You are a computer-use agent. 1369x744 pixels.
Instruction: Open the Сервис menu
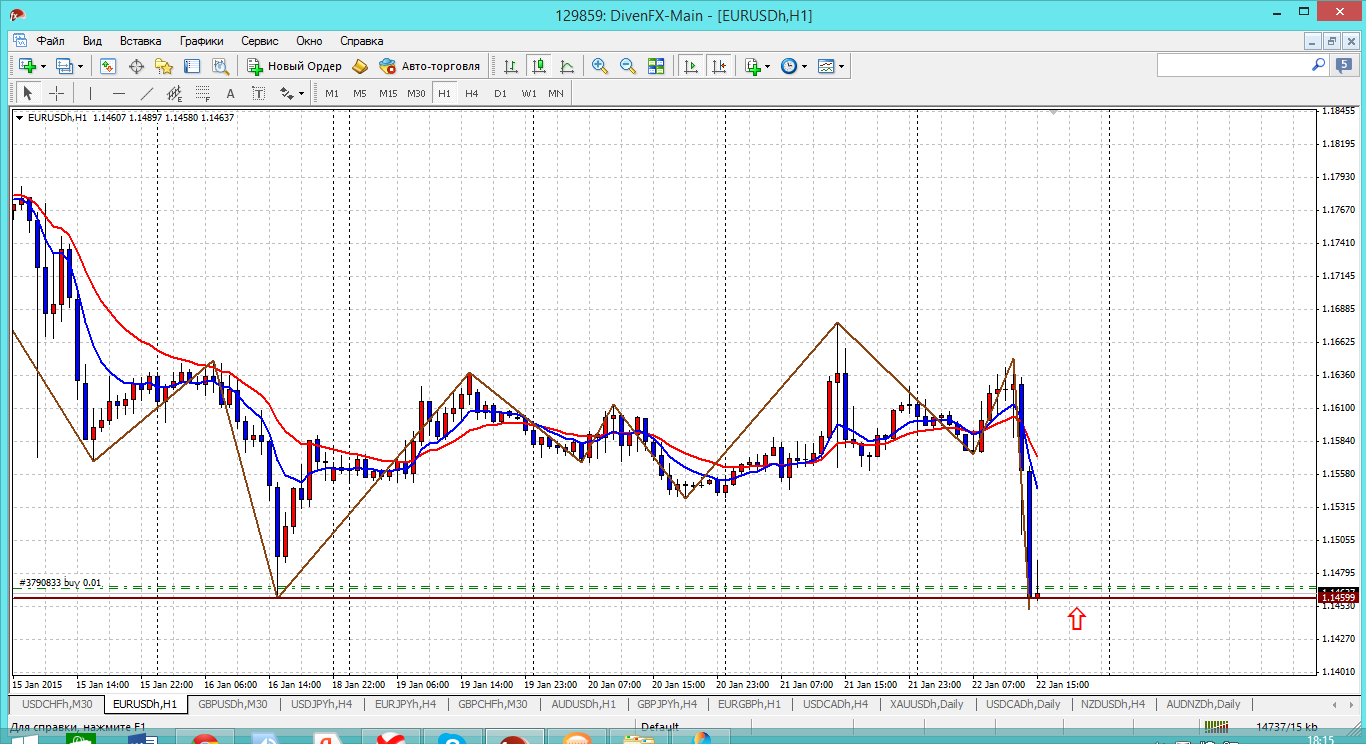pyautogui.click(x=259, y=41)
